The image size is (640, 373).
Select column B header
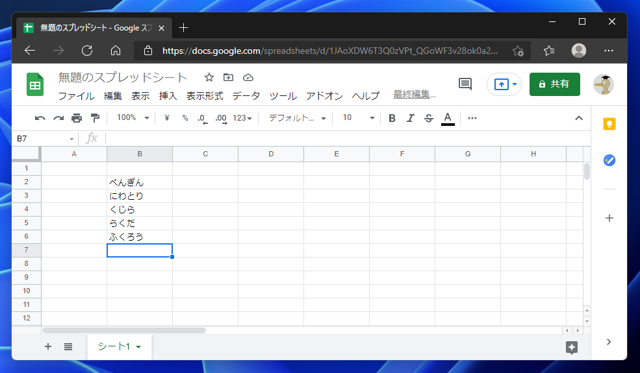pyautogui.click(x=140, y=154)
